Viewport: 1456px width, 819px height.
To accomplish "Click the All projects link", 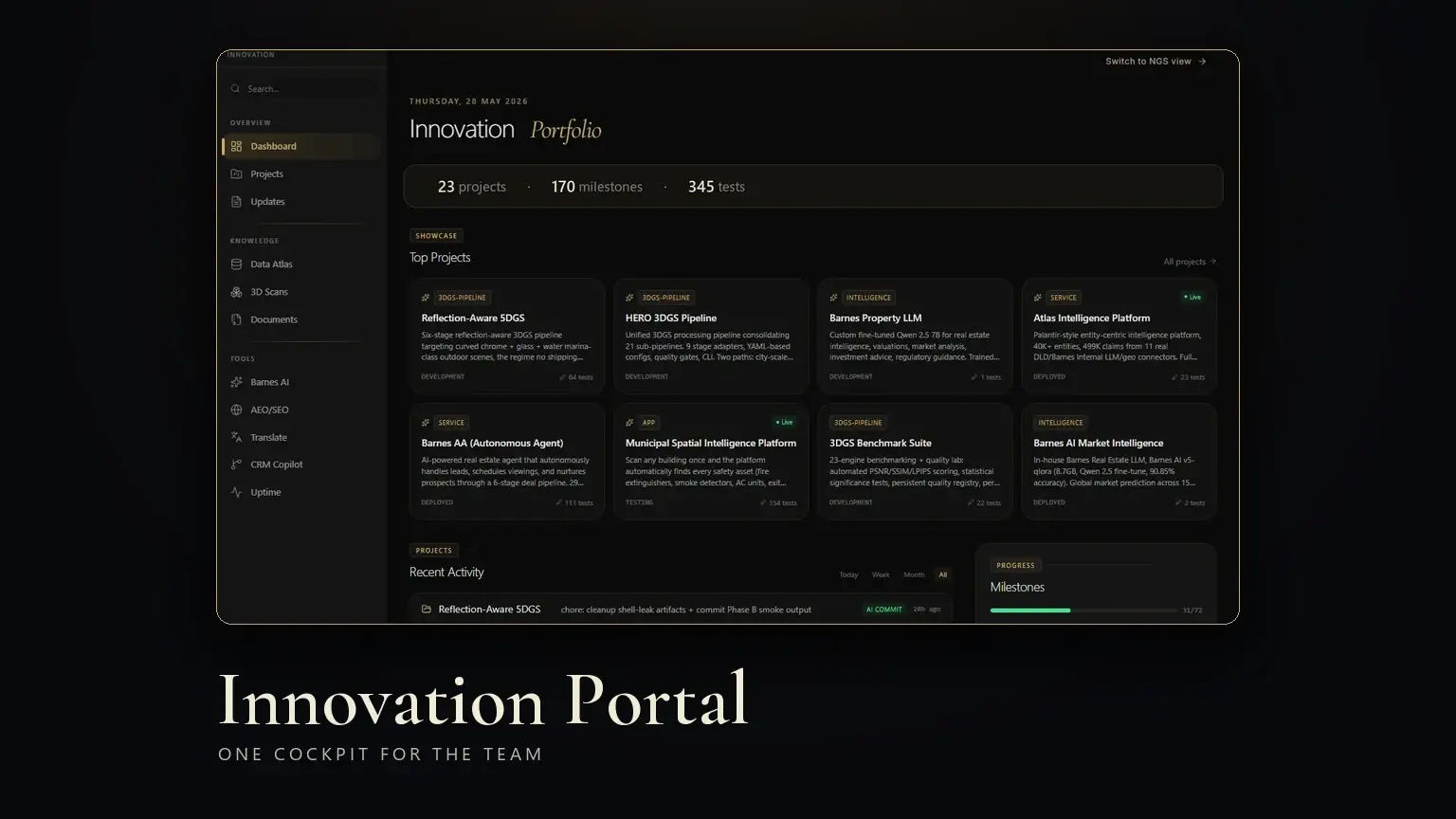I will click(x=1190, y=262).
